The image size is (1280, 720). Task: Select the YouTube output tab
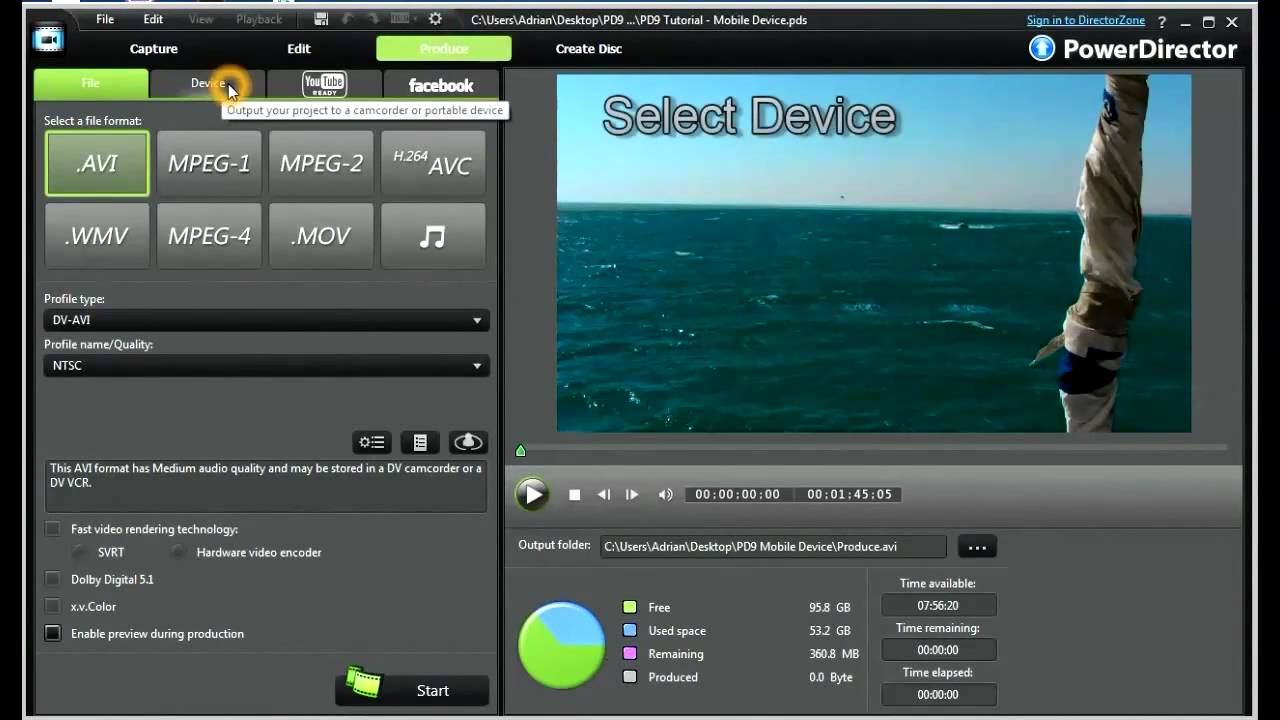(324, 84)
